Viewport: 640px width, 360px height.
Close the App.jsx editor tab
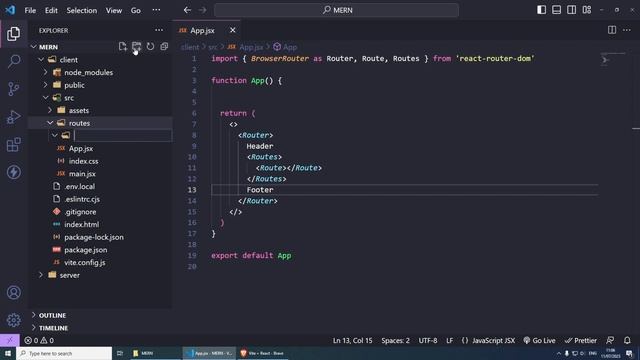coord(233,30)
